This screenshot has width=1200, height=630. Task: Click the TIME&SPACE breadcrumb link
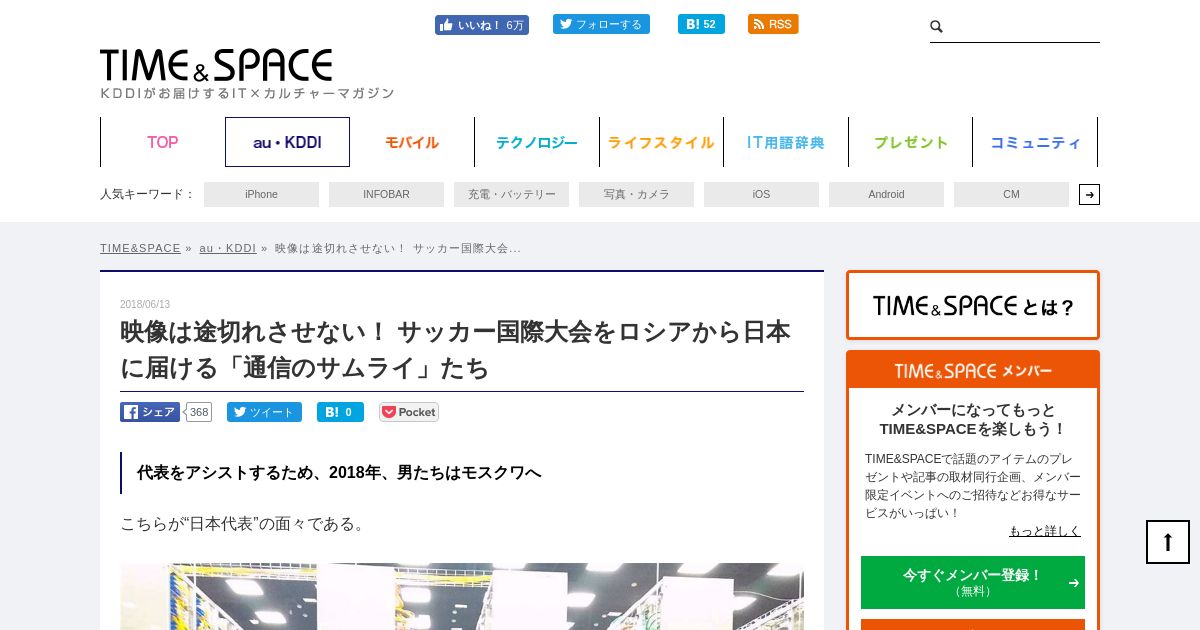click(140, 248)
